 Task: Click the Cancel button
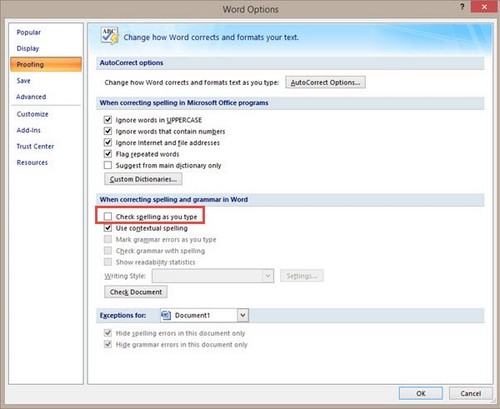471,393
